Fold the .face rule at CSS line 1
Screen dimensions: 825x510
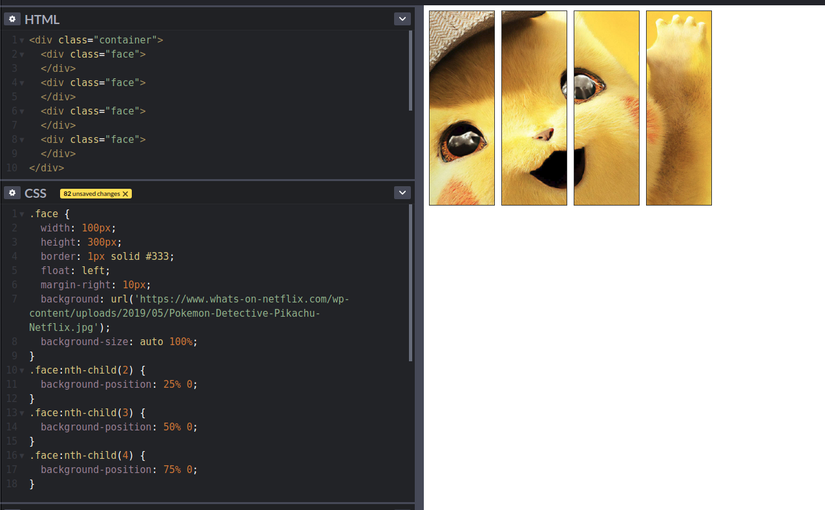tap(22, 214)
